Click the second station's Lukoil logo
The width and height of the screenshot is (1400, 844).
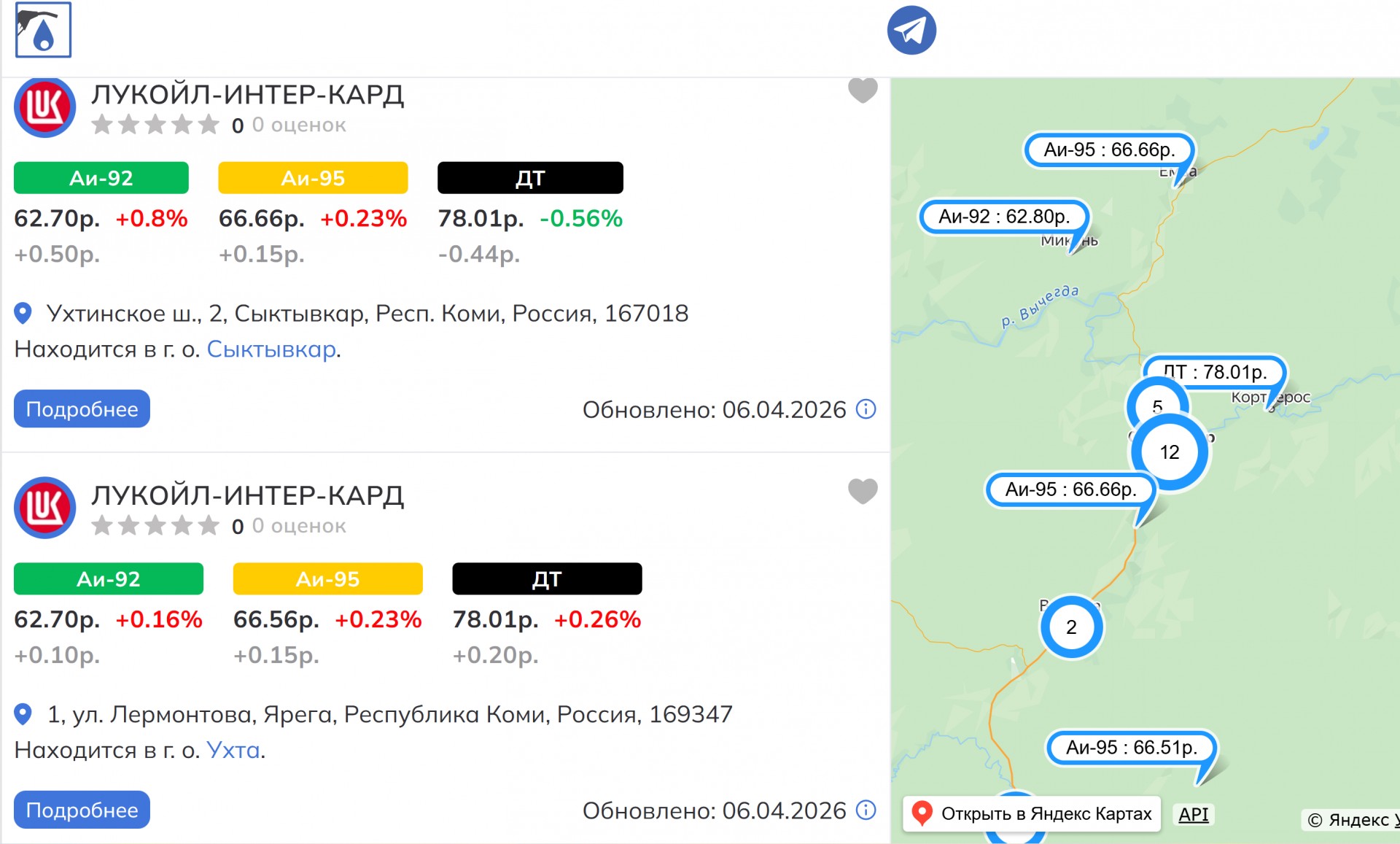click(45, 508)
